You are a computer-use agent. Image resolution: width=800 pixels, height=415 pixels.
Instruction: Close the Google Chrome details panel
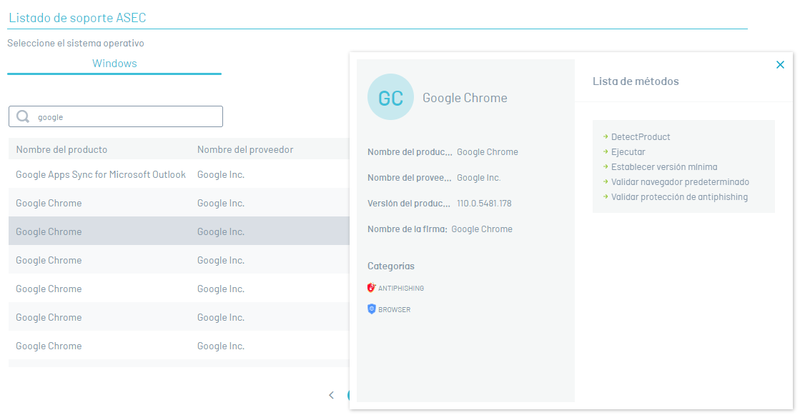[x=780, y=65]
